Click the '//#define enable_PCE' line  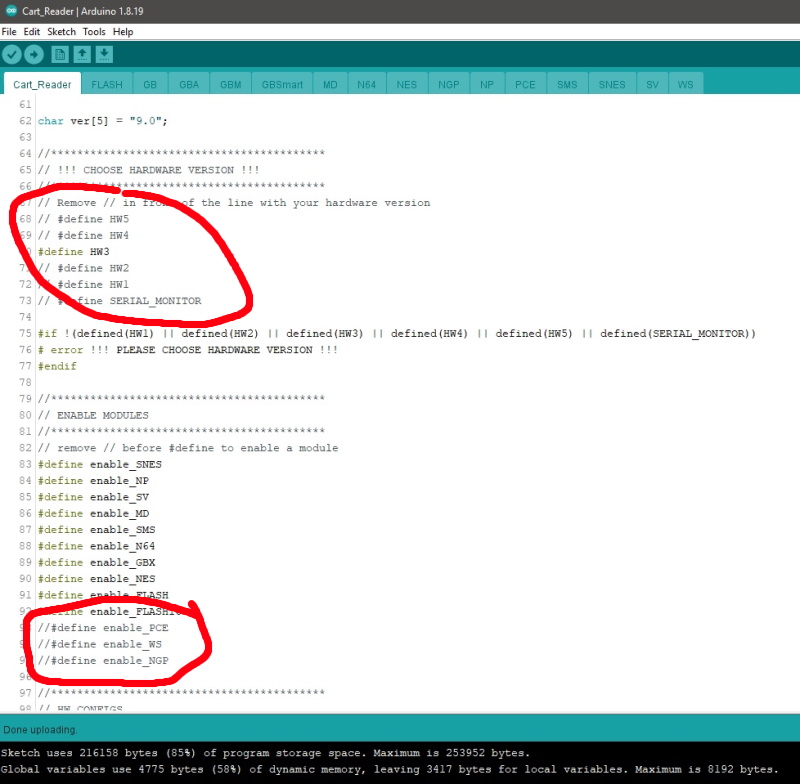(103, 627)
